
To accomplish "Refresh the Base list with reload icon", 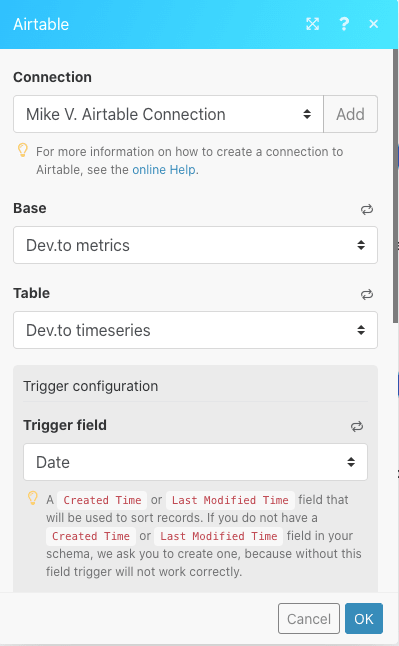I will (x=367, y=209).
